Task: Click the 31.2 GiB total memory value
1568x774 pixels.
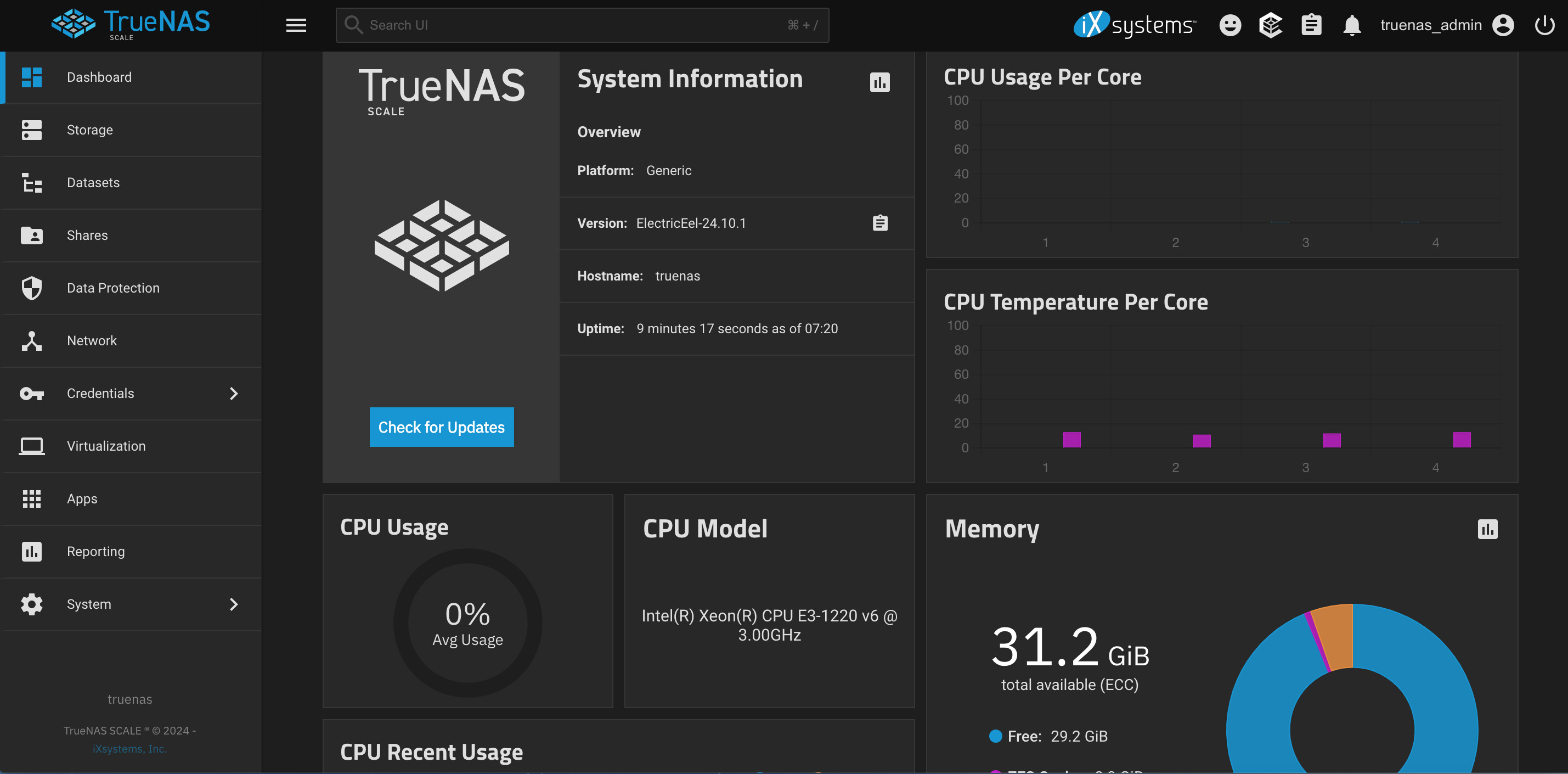Action: tap(1069, 647)
